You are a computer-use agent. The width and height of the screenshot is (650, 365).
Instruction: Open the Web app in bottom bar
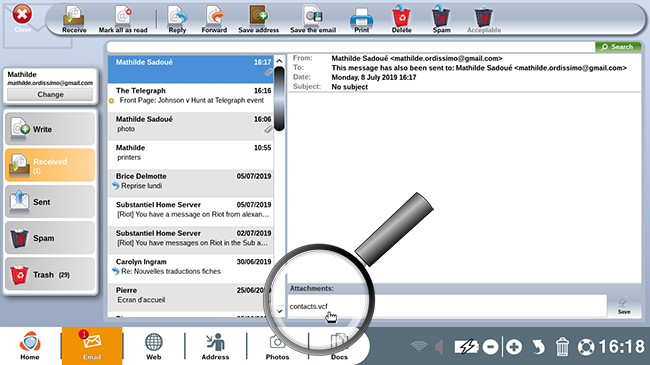tap(153, 346)
